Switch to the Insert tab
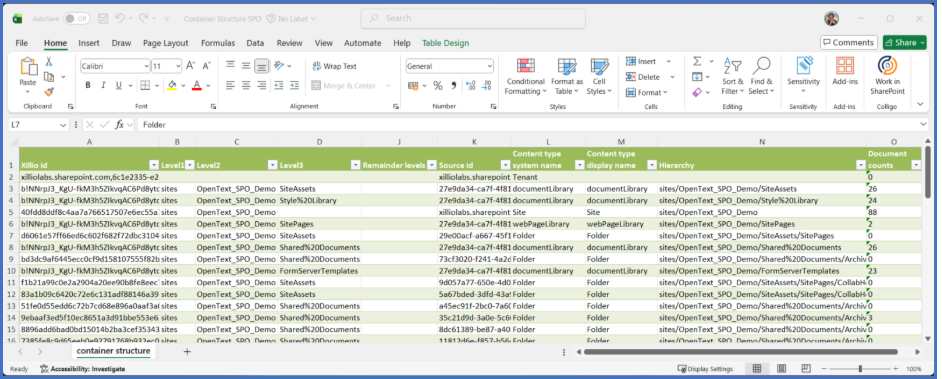This screenshot has width=942, height=379. [x=89, y=43]
